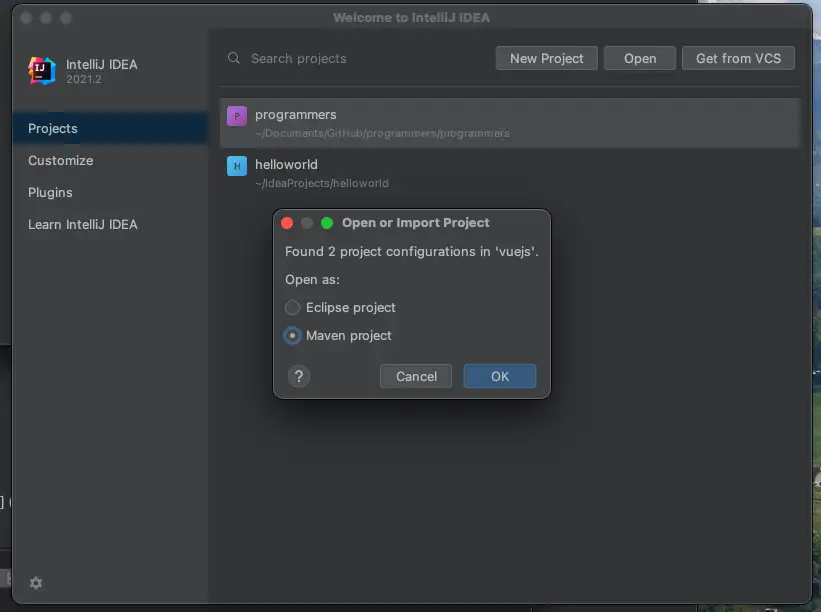Click the green zoom button of the dialog
Viewport: 821px width, 612px height.
[327, 223]
